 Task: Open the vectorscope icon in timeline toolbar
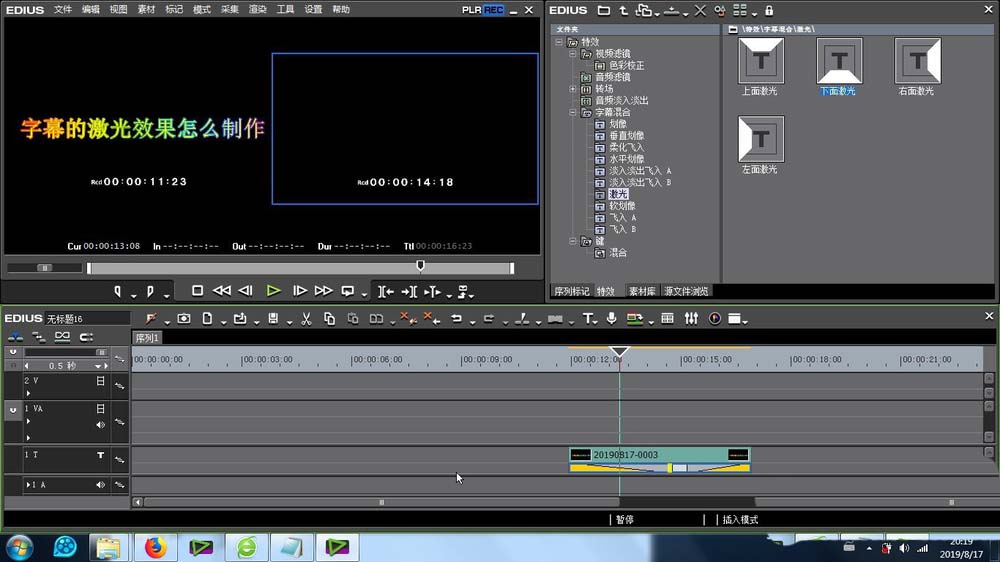[715, 318]
